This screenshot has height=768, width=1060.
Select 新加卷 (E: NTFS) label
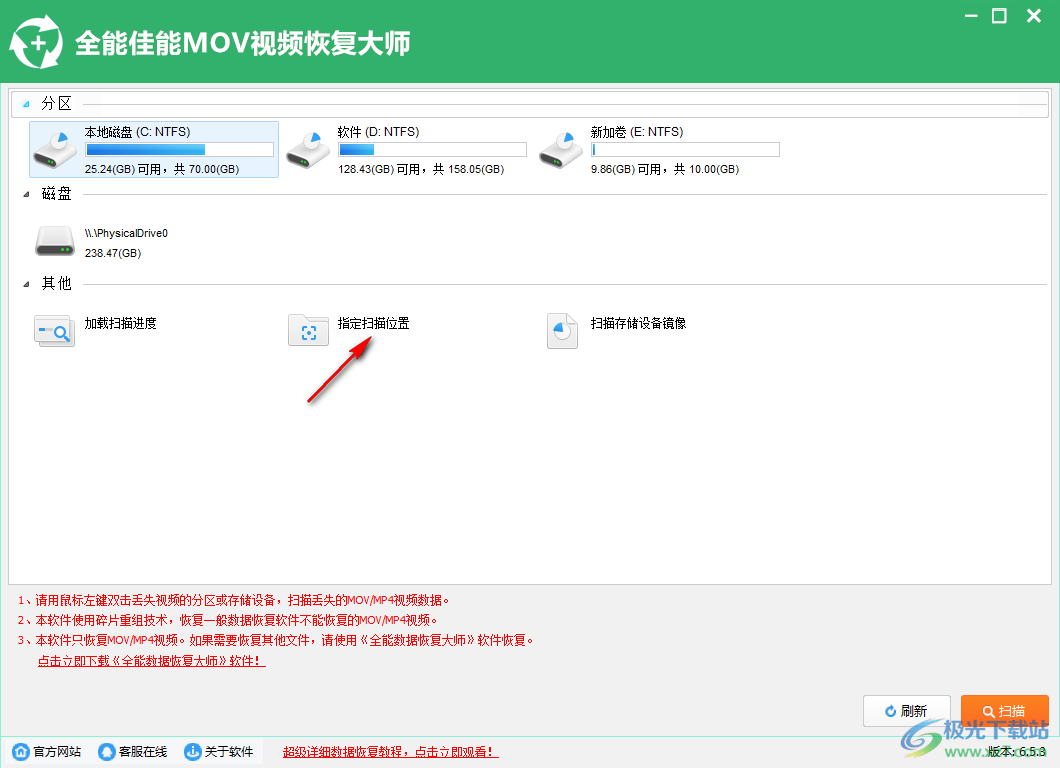point(637,132)
